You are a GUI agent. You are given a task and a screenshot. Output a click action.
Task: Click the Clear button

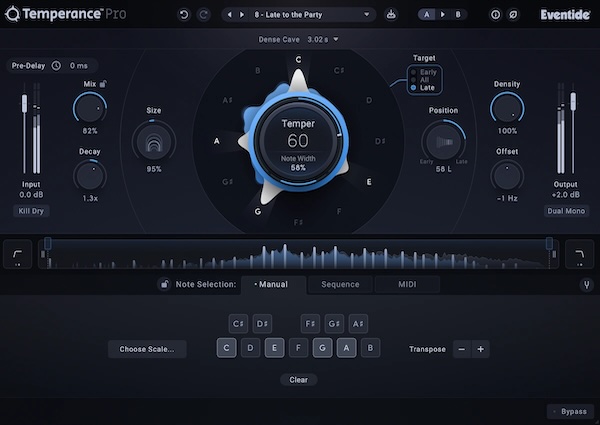pos(298,380)
